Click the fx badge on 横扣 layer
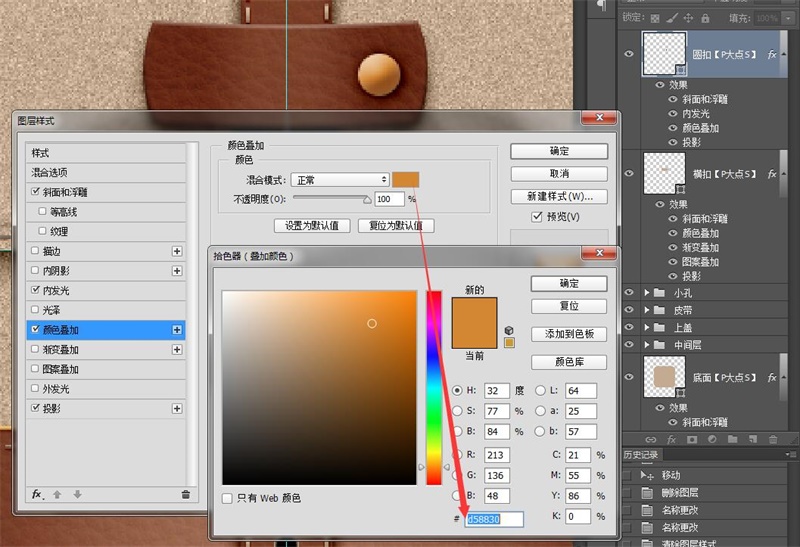The image size is (800, 547). (x=772, y=174)
